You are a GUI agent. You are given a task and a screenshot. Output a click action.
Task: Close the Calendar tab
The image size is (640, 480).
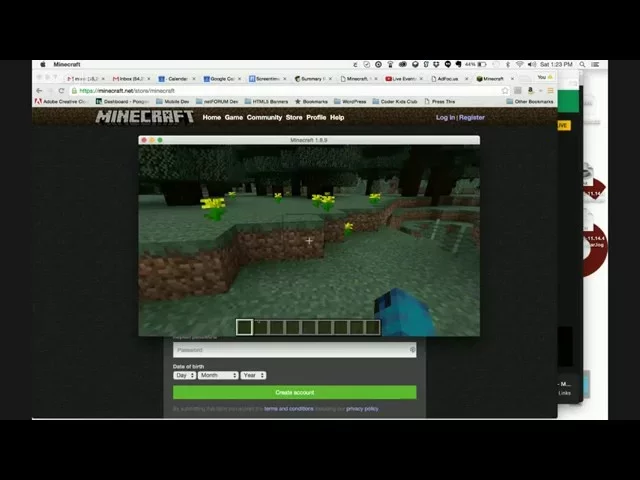[194, 78]
